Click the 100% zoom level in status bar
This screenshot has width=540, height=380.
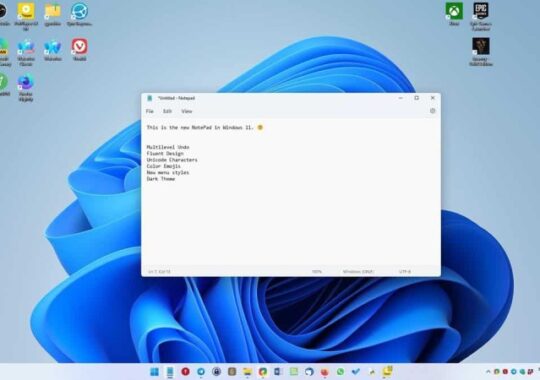[x=316, y=271]
